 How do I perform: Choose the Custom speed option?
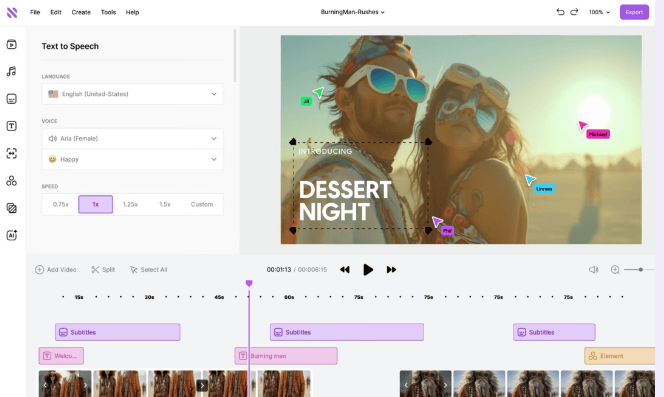(202, 204)
